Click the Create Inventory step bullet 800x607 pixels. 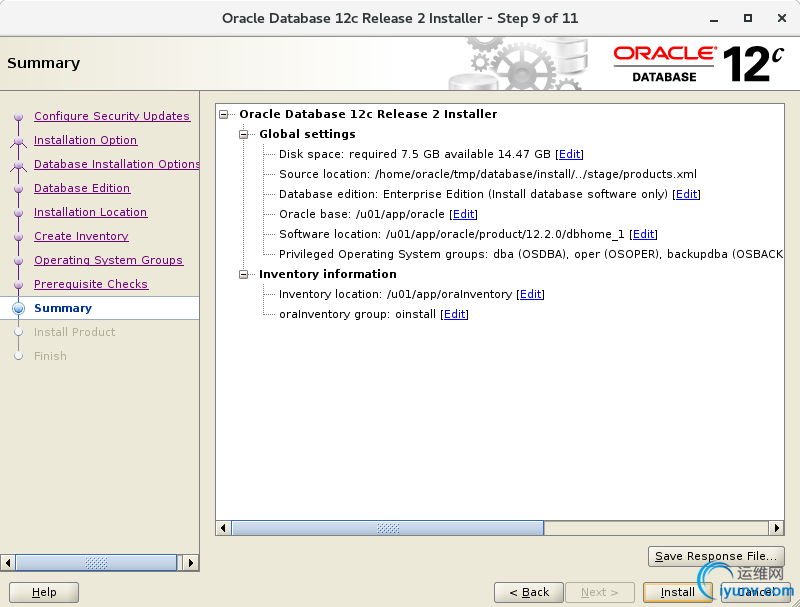coord(19,237)
